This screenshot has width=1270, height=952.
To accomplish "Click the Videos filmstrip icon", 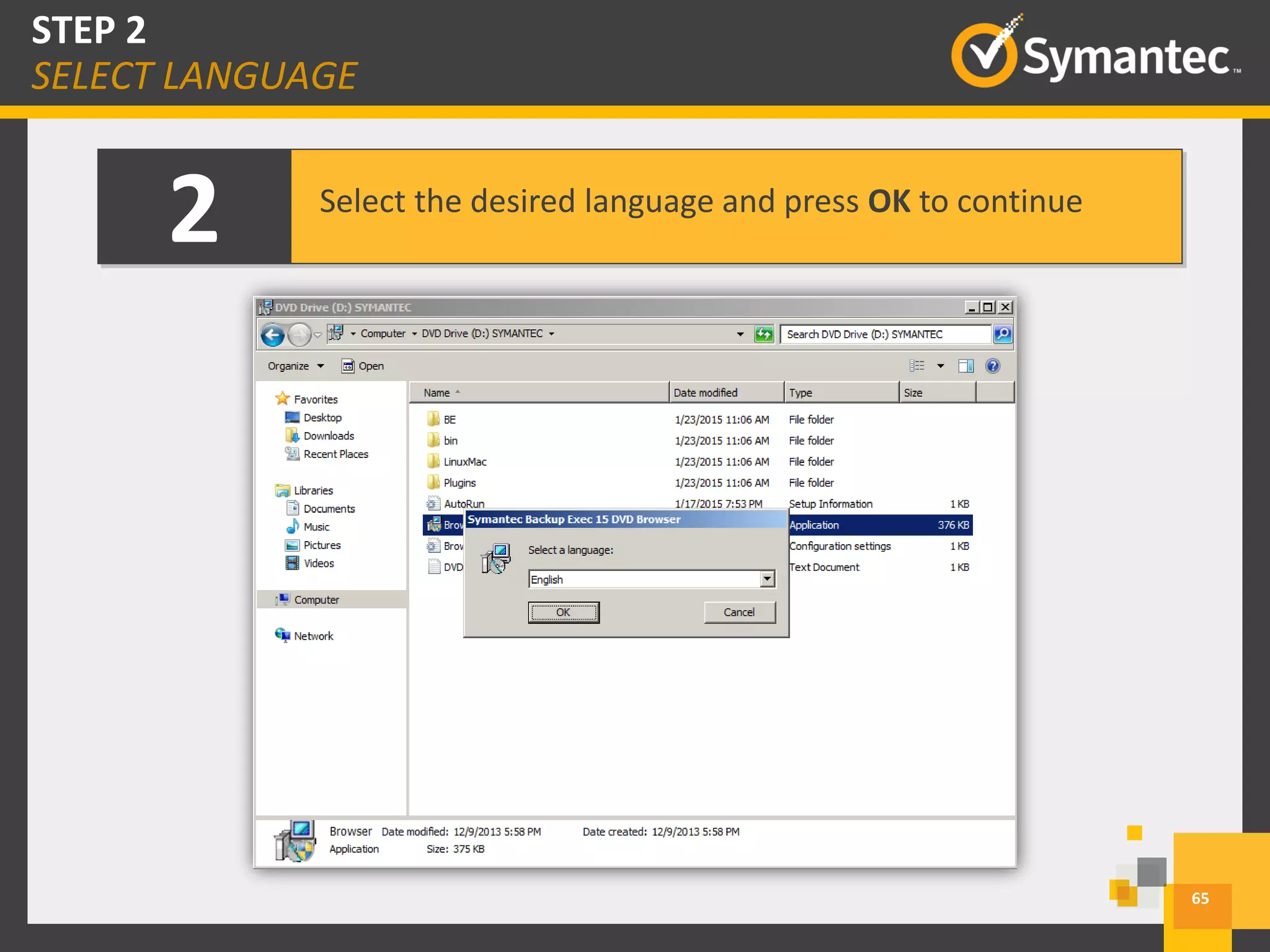I will point(292,563).
